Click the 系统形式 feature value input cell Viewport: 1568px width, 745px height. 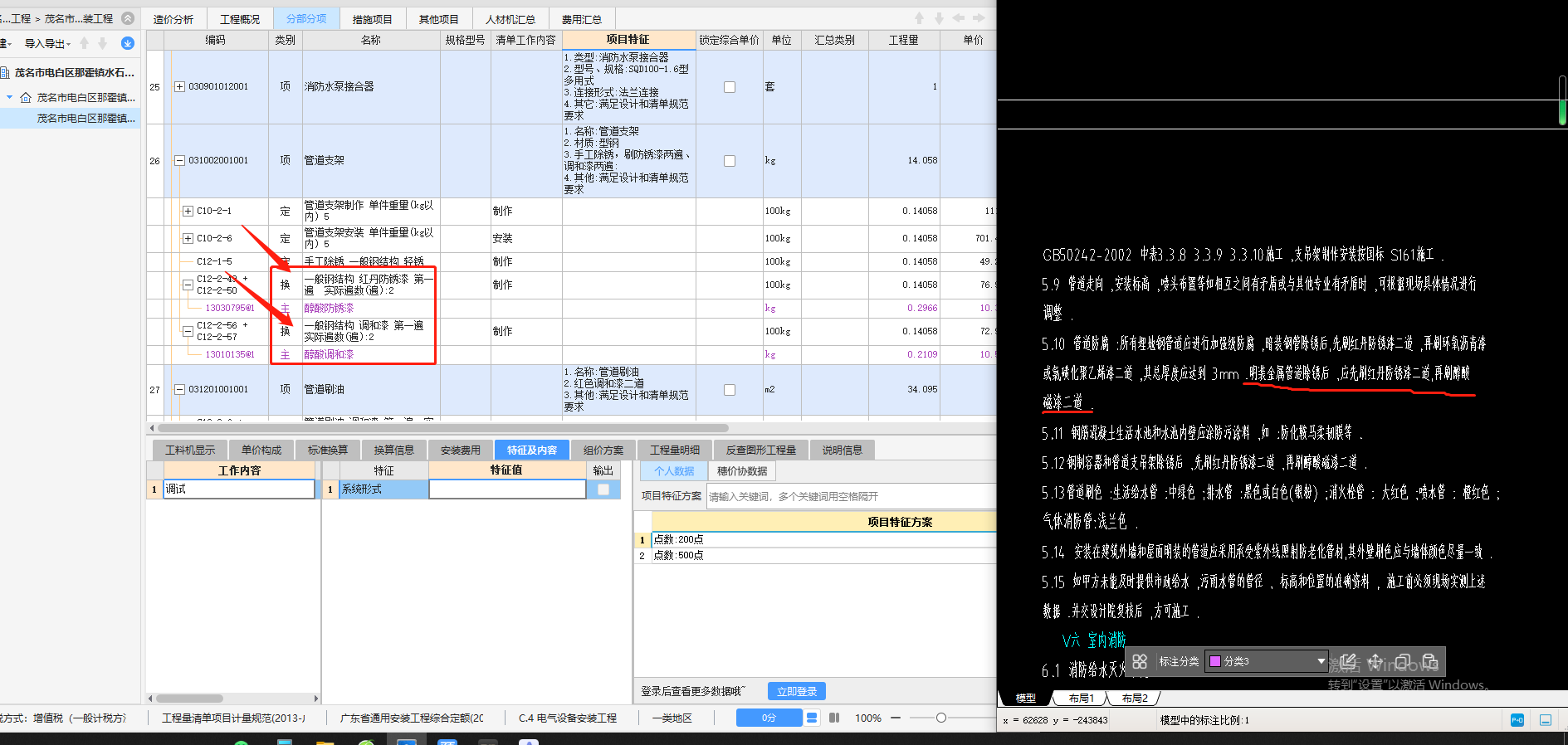[x=507, y=489]
